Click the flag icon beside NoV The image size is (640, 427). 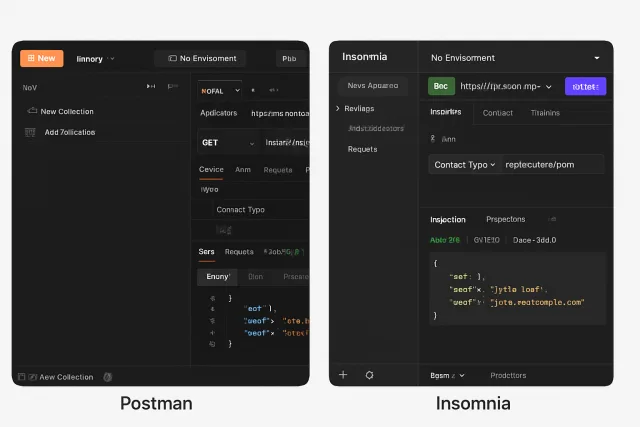point(173,86)
